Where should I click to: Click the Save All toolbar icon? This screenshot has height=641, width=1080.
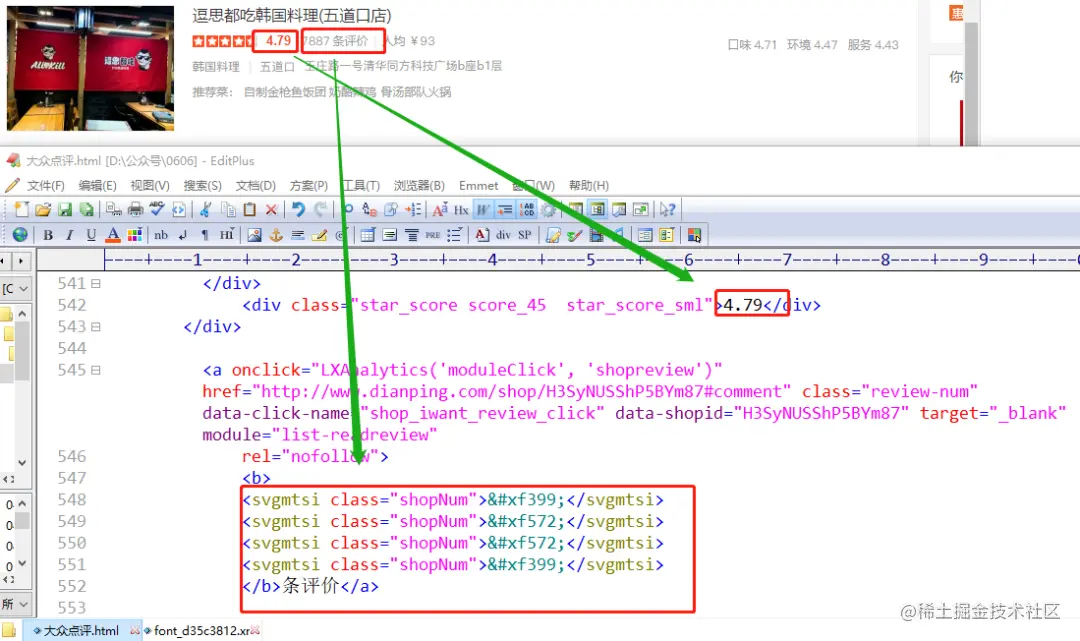(x=86, y=209)
